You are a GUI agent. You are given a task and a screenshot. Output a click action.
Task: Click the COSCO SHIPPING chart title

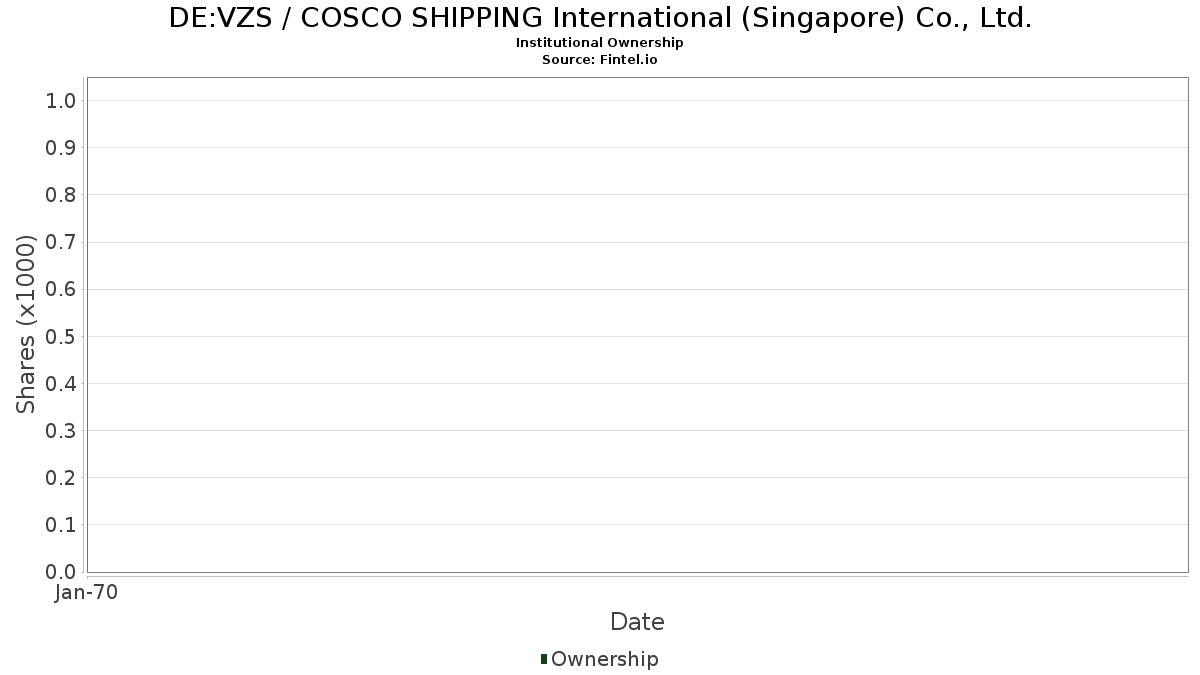pyautogui.click(x=600, y=18)
